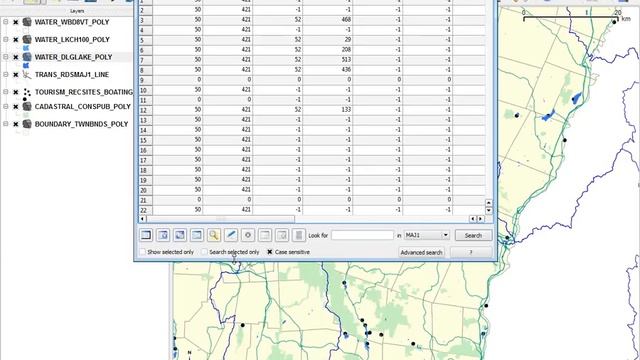Click Copy selected rows to clipboard icon
This screenshot has height=360, width=640.
coord(197,235)
